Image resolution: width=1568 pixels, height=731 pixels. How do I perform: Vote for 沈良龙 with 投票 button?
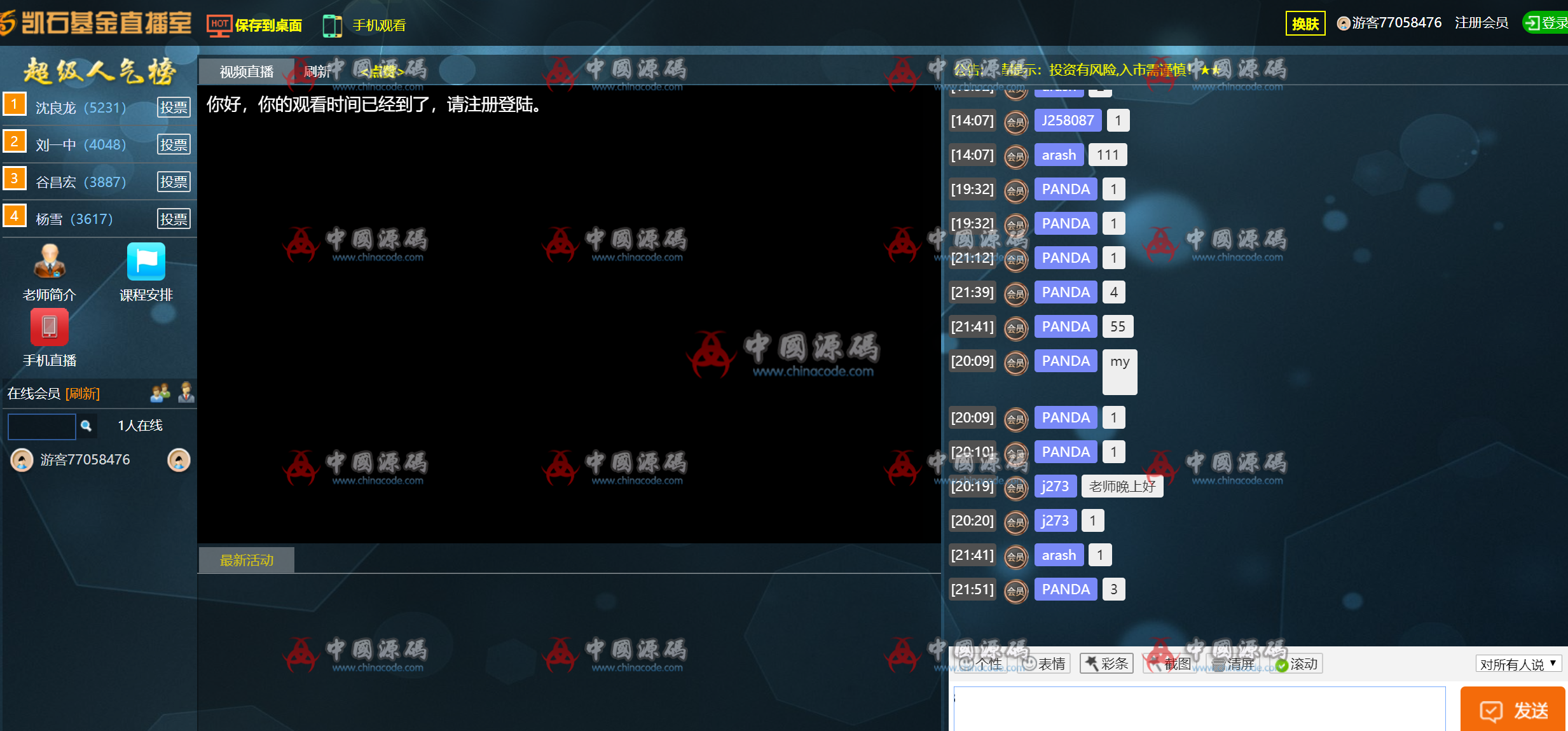point(173,108)
